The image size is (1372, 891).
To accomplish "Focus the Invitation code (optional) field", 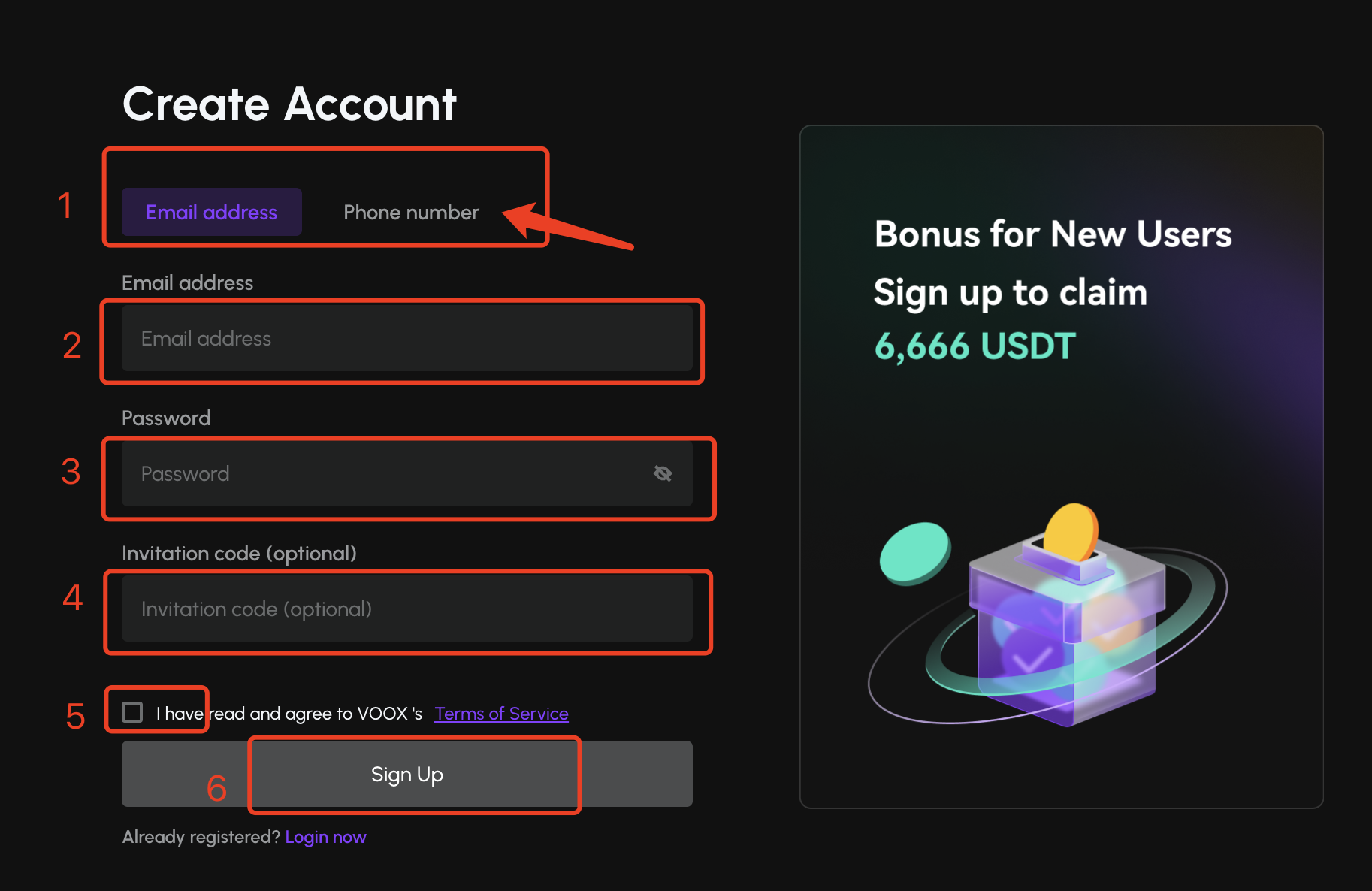I will (x=407, y=609).
